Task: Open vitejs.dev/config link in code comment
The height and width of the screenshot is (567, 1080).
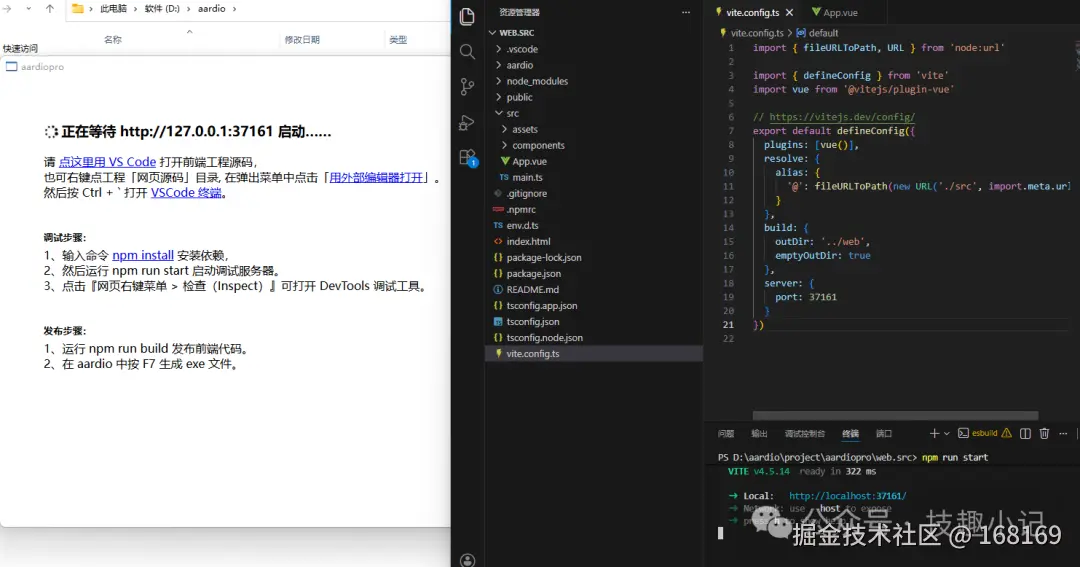Action: click(842, 117)
